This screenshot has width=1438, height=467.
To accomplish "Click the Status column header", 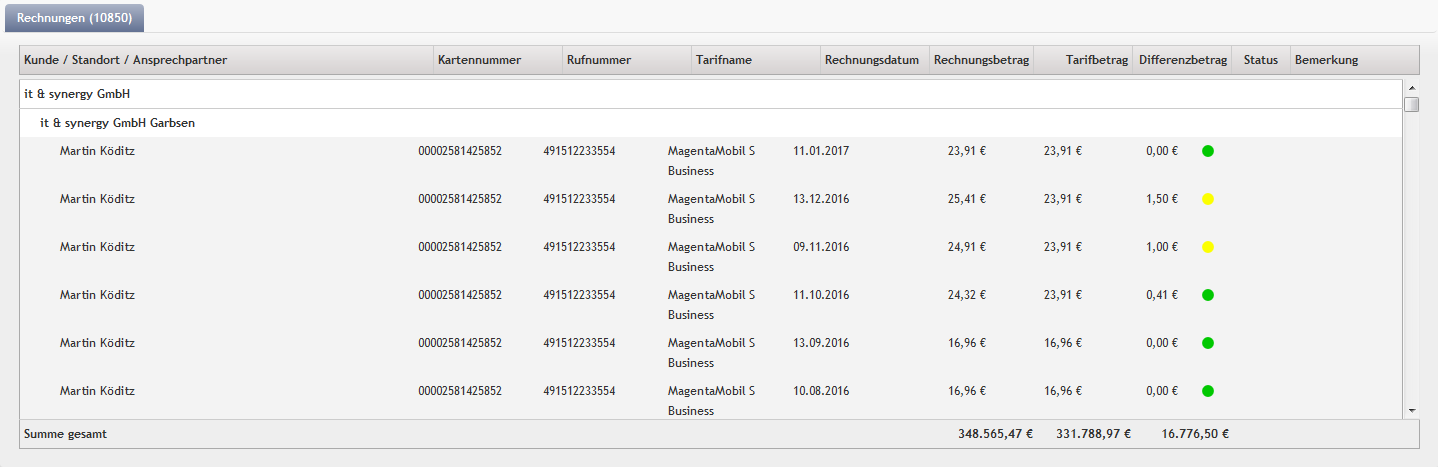I will point(1261,60).
